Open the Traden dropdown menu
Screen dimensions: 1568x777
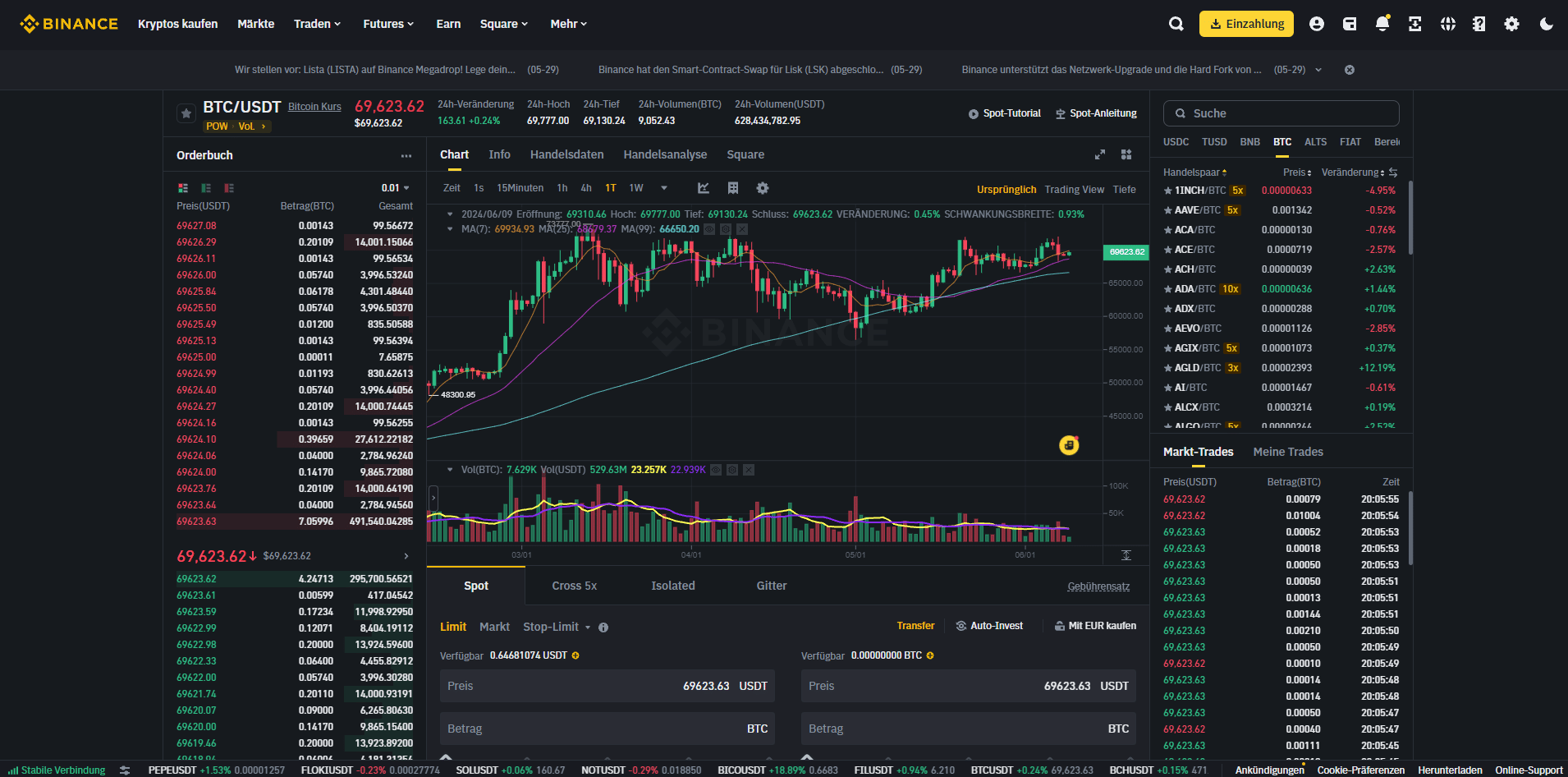click(317, 24)
